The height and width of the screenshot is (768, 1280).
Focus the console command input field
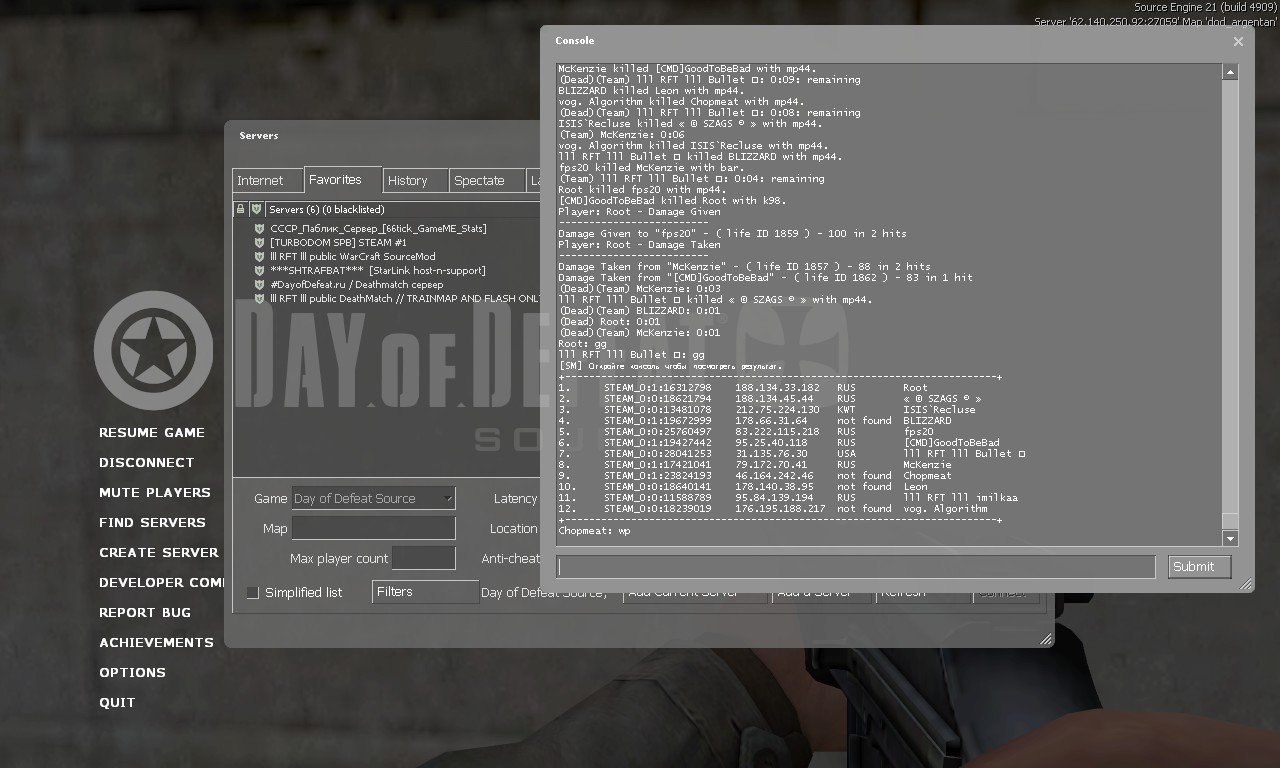(x=856, y=566)
